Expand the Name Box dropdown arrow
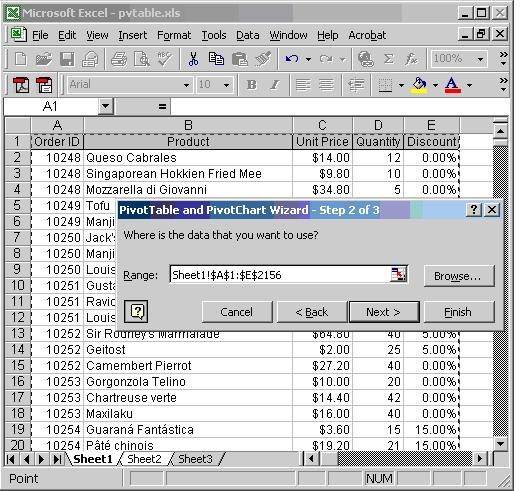The height and width of the screenshot is (491, 527). [106, 107]
